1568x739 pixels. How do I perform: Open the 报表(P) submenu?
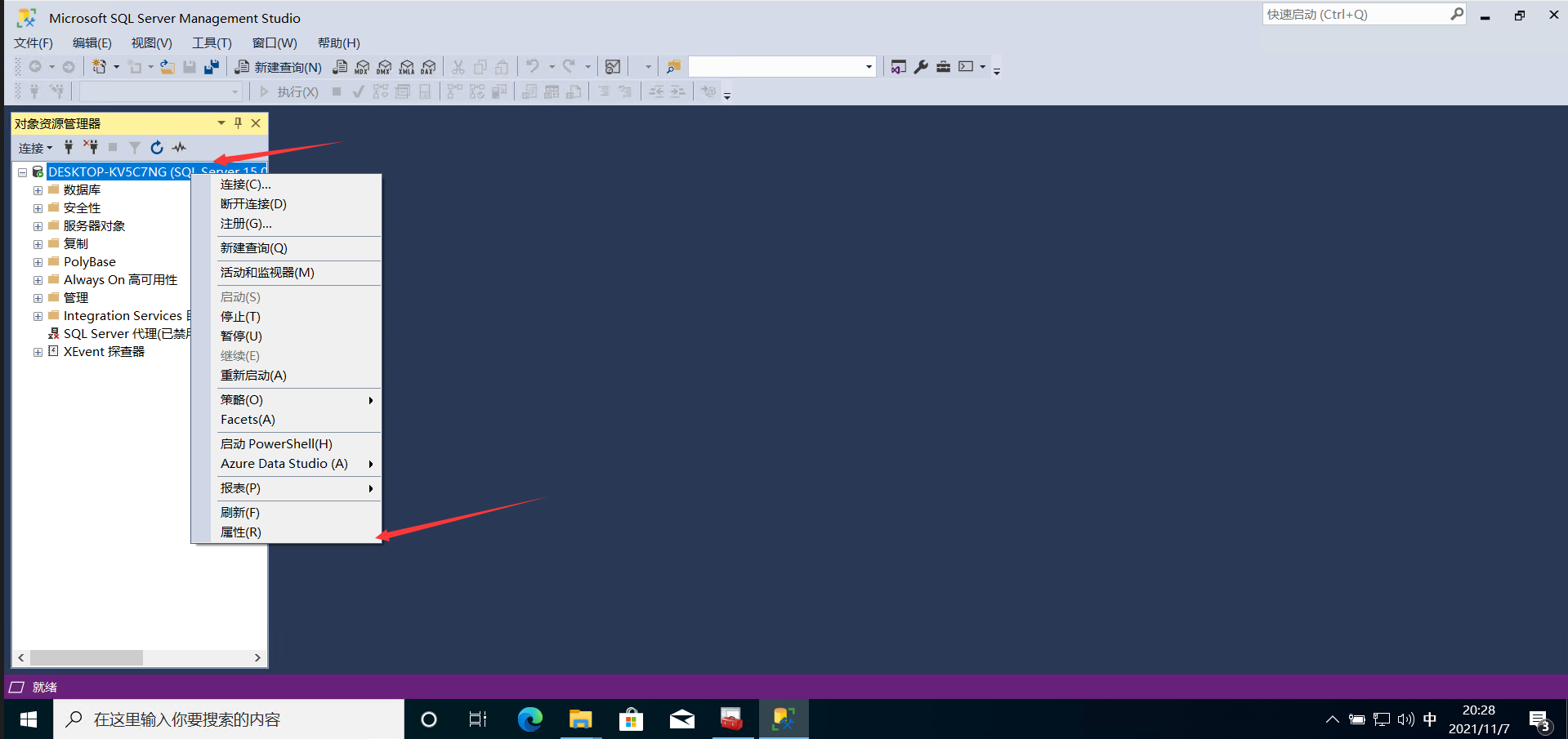coord(286,488)
